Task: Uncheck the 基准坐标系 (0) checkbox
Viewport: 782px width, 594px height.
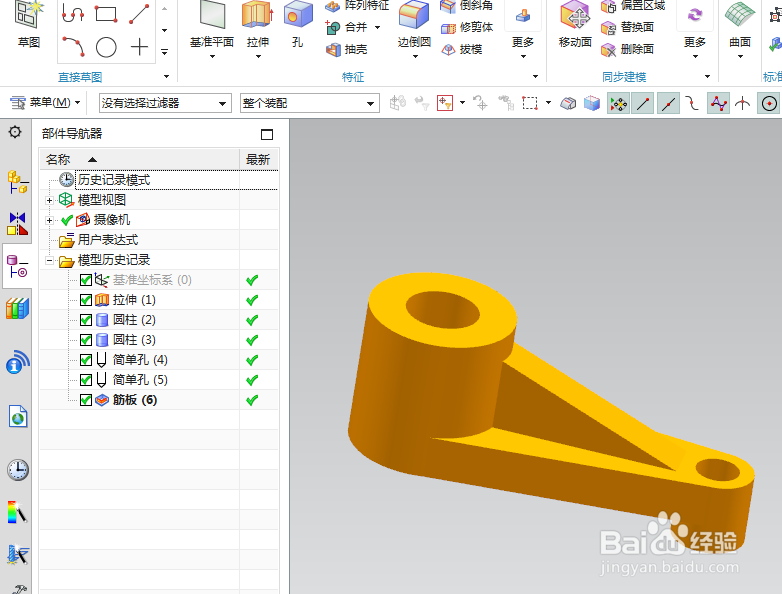Action: pos(86,280)
